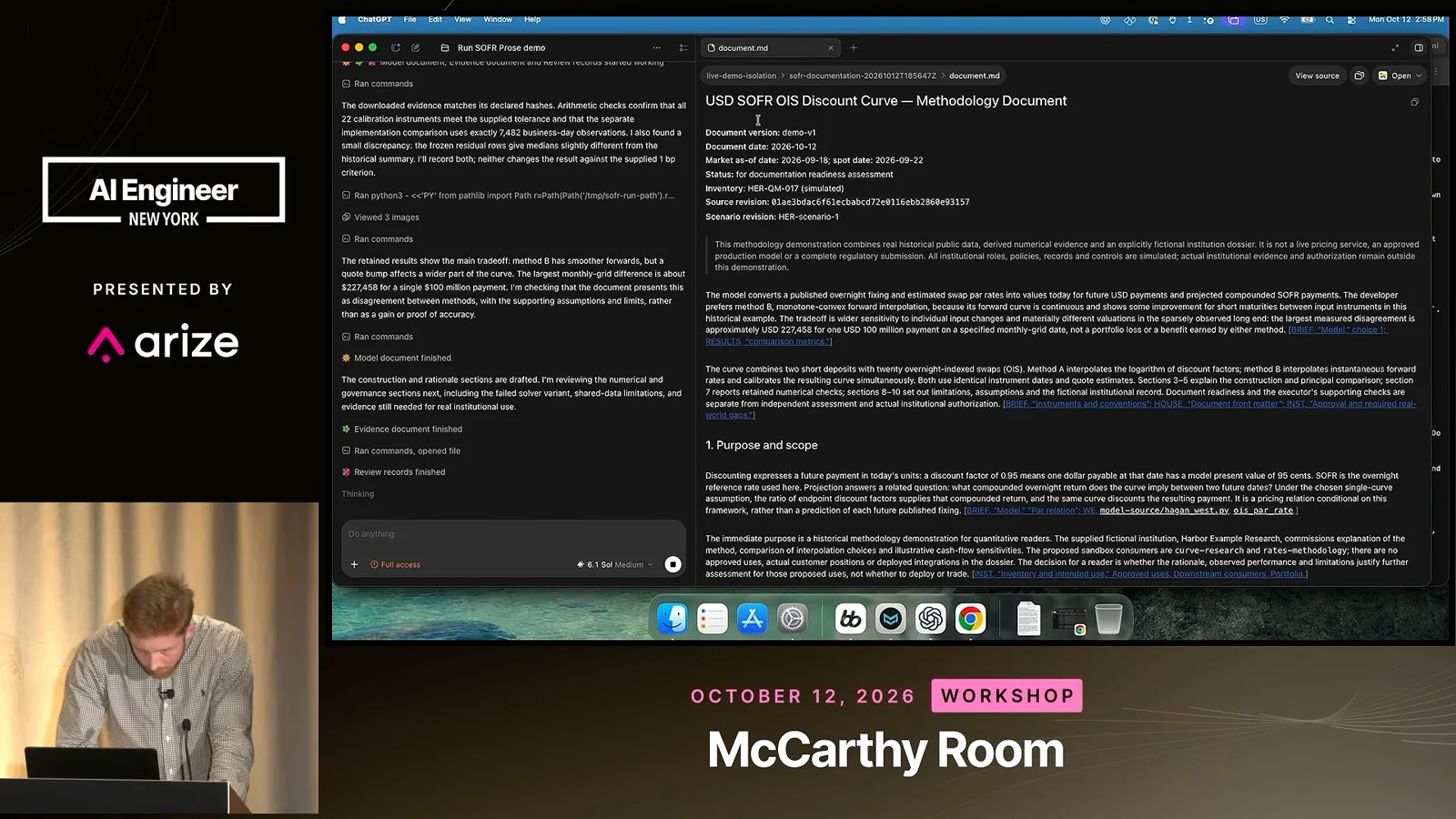Click the Evidence document finished status row
This screenshot has width=1456, height=819.
[x=402, y=430]
